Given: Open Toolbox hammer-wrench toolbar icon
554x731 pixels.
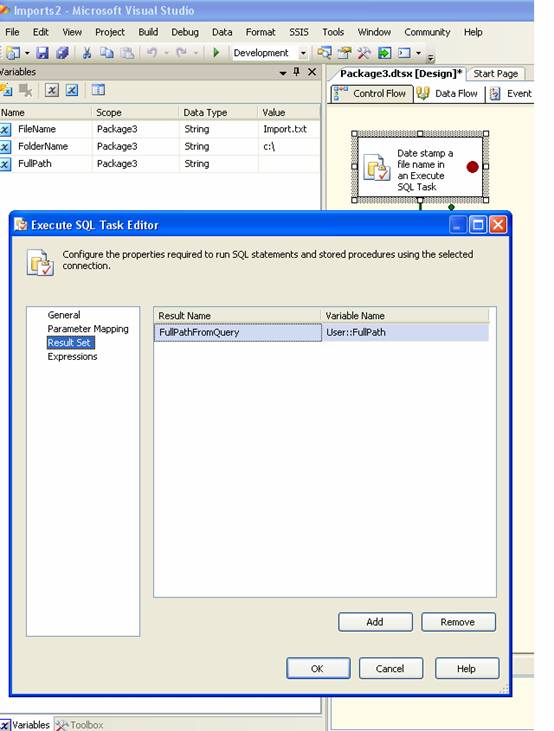Looking at the screenshot, I should pyautogui.click(x=364, y=53).
